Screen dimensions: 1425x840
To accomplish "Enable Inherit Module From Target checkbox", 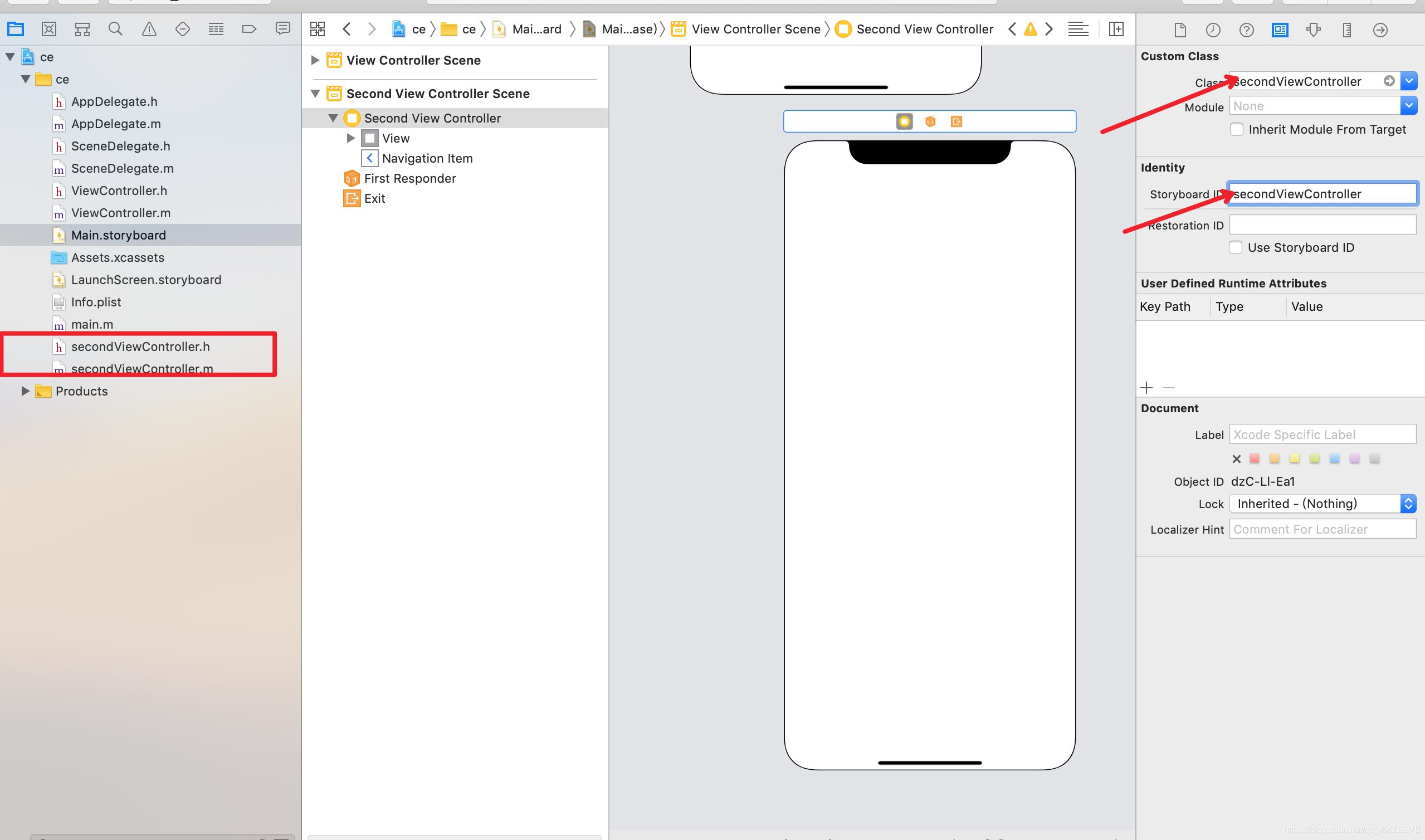I will tap(1237, 130).
